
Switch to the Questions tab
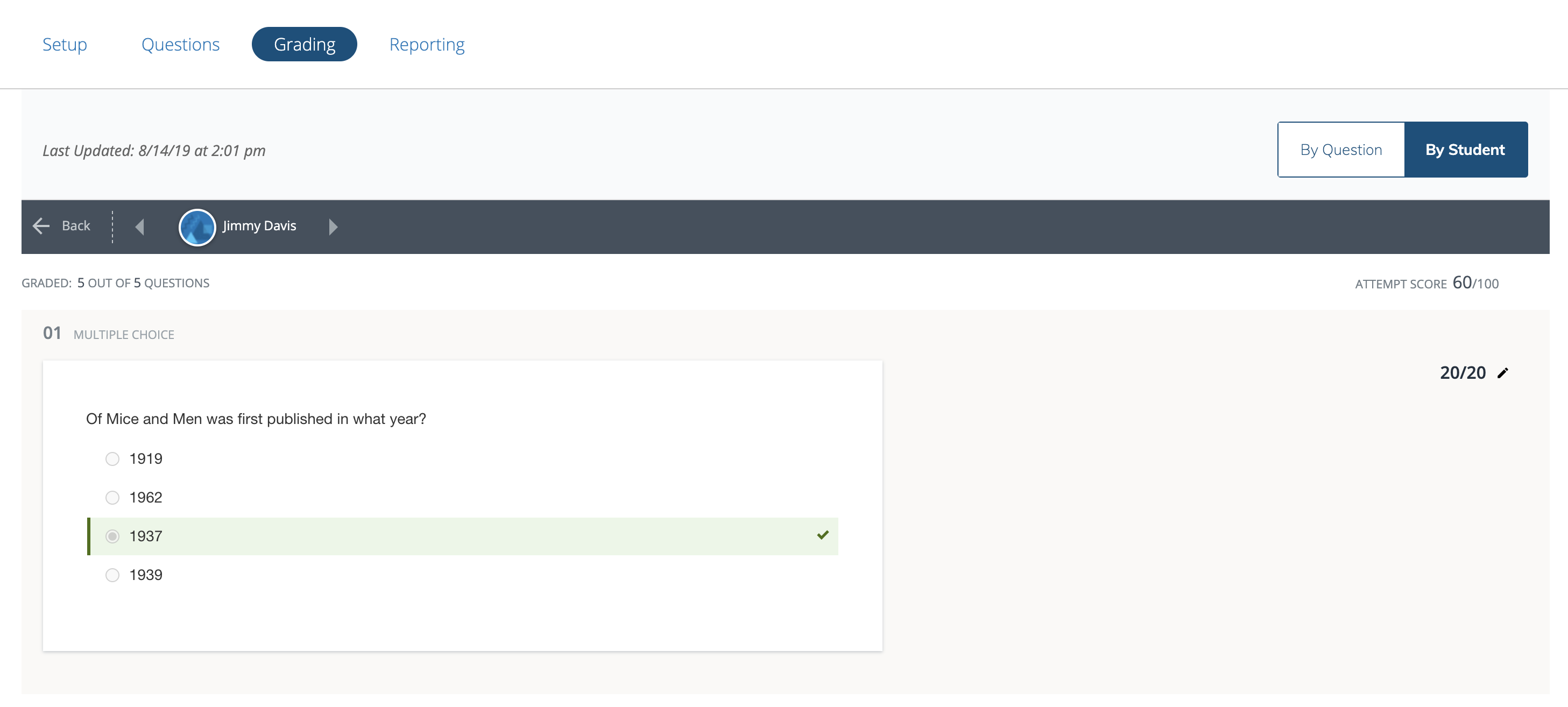(180, 45)
